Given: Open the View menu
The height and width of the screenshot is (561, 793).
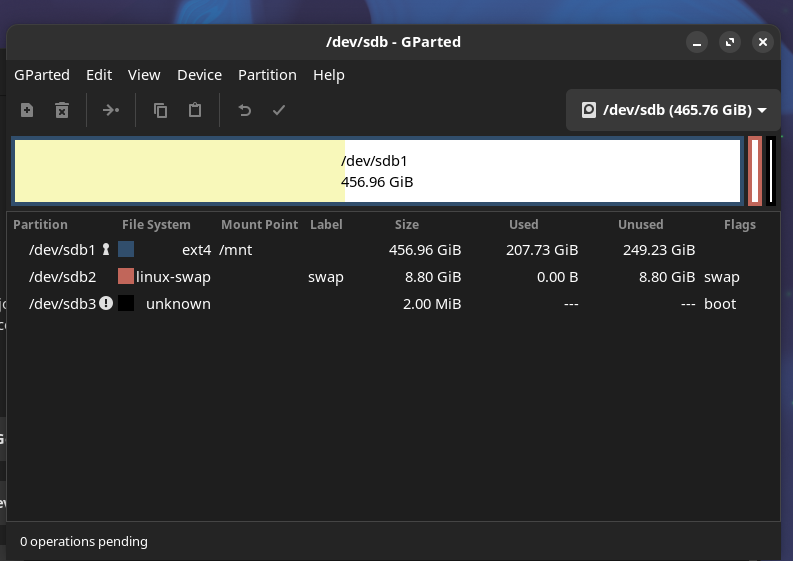Looking at the screenshot, I should pyautogui.click(x=144, y=75).
